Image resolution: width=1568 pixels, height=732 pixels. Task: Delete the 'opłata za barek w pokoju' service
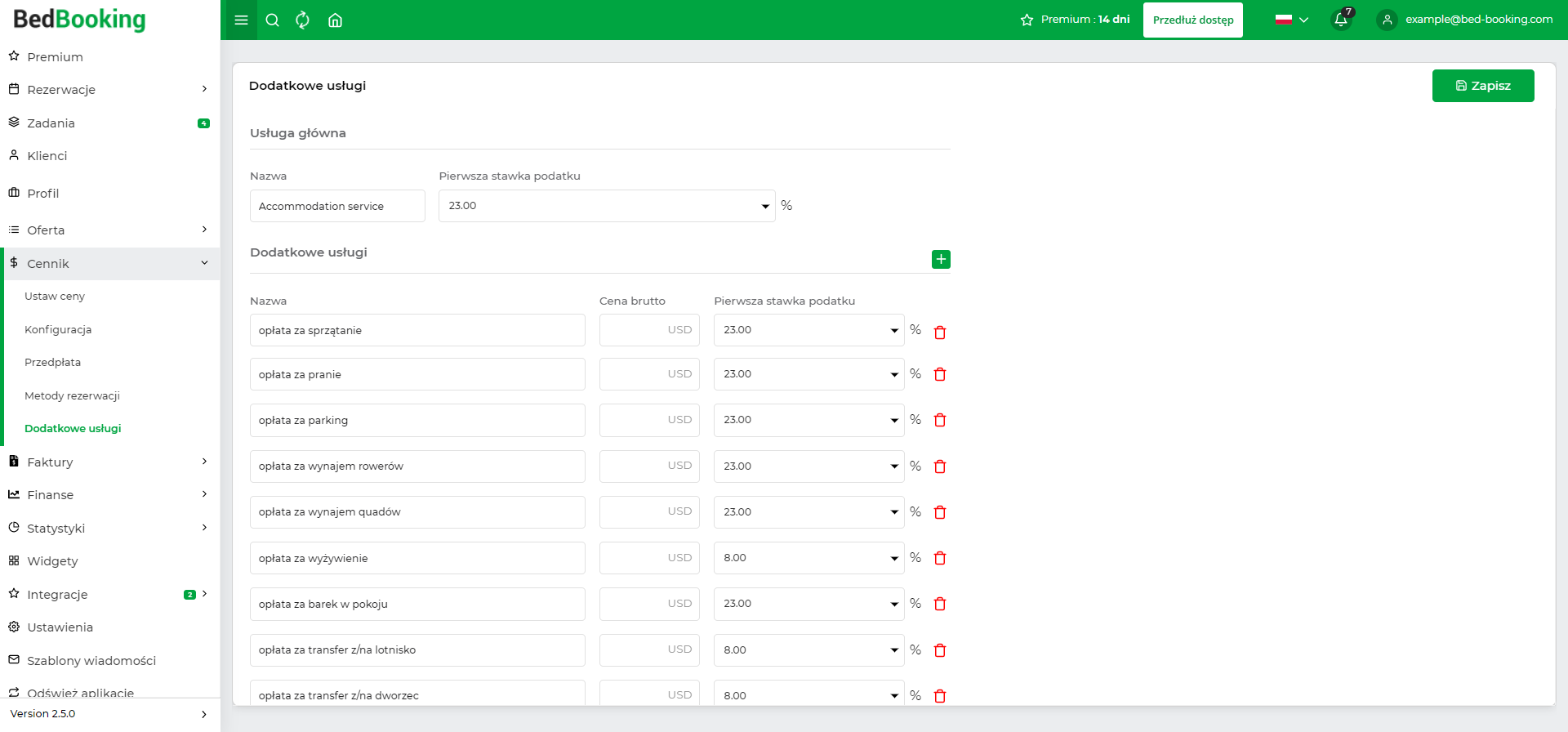click(x=940, y=604)
